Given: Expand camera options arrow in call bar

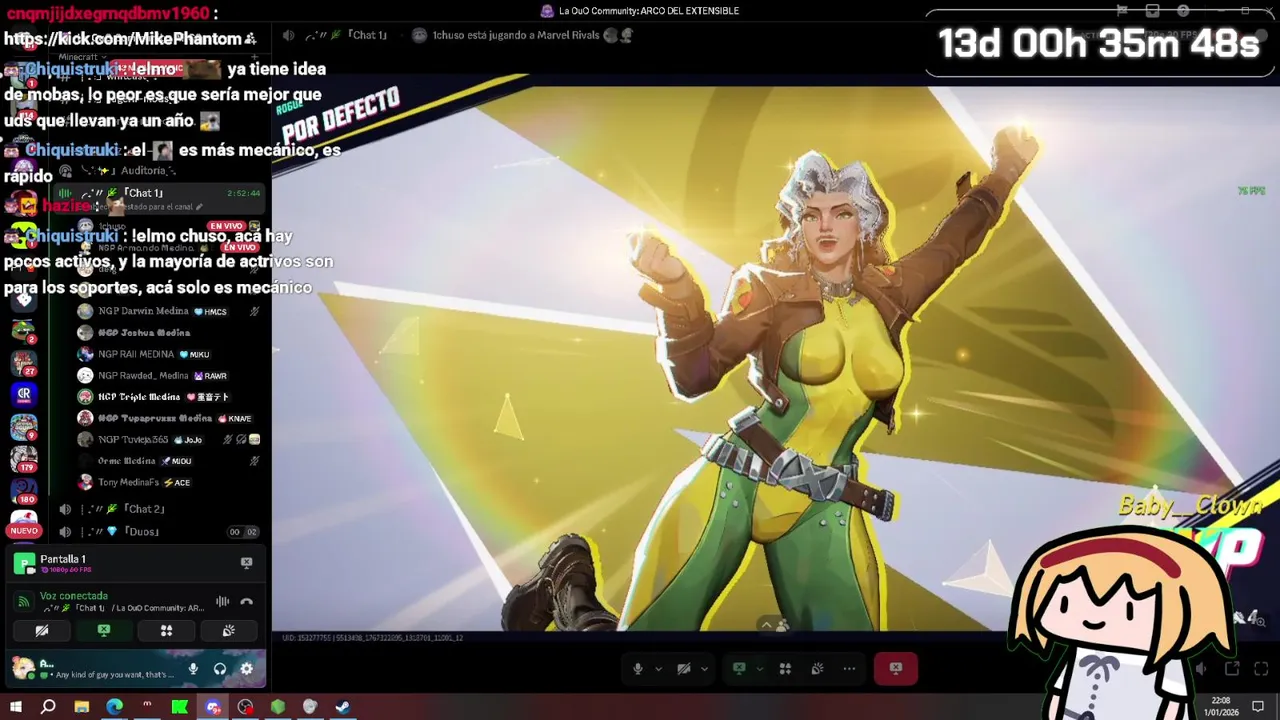Looking at the screenshot, I should 704,669.
